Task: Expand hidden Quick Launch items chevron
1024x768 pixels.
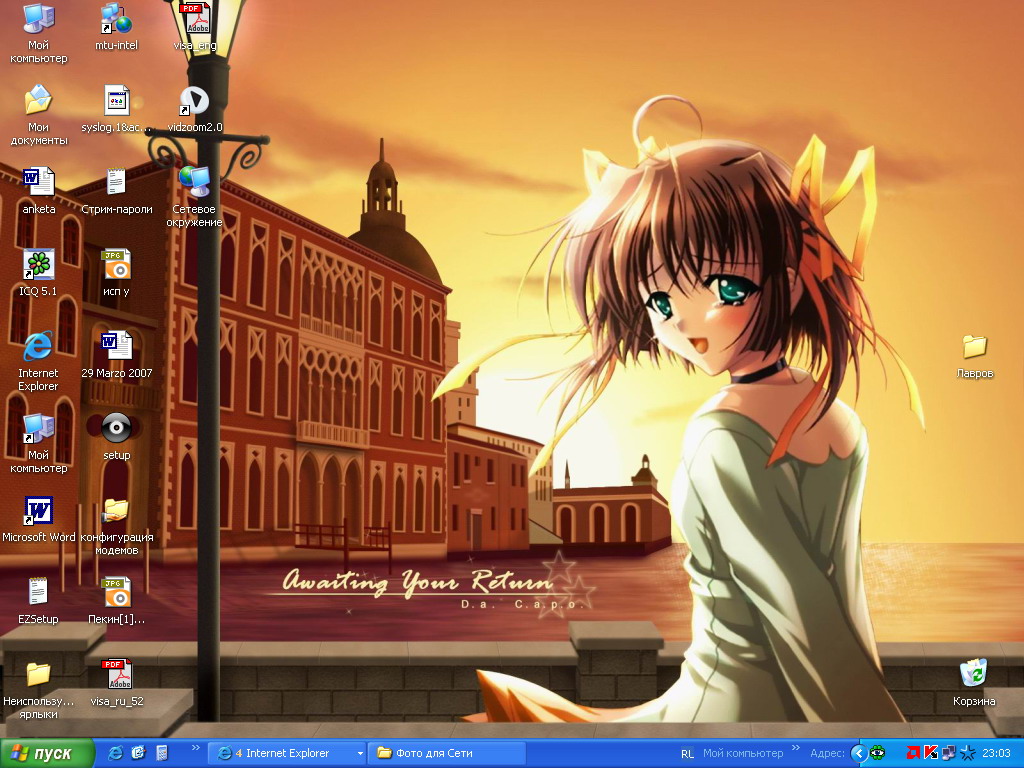Action: (195, 748)
